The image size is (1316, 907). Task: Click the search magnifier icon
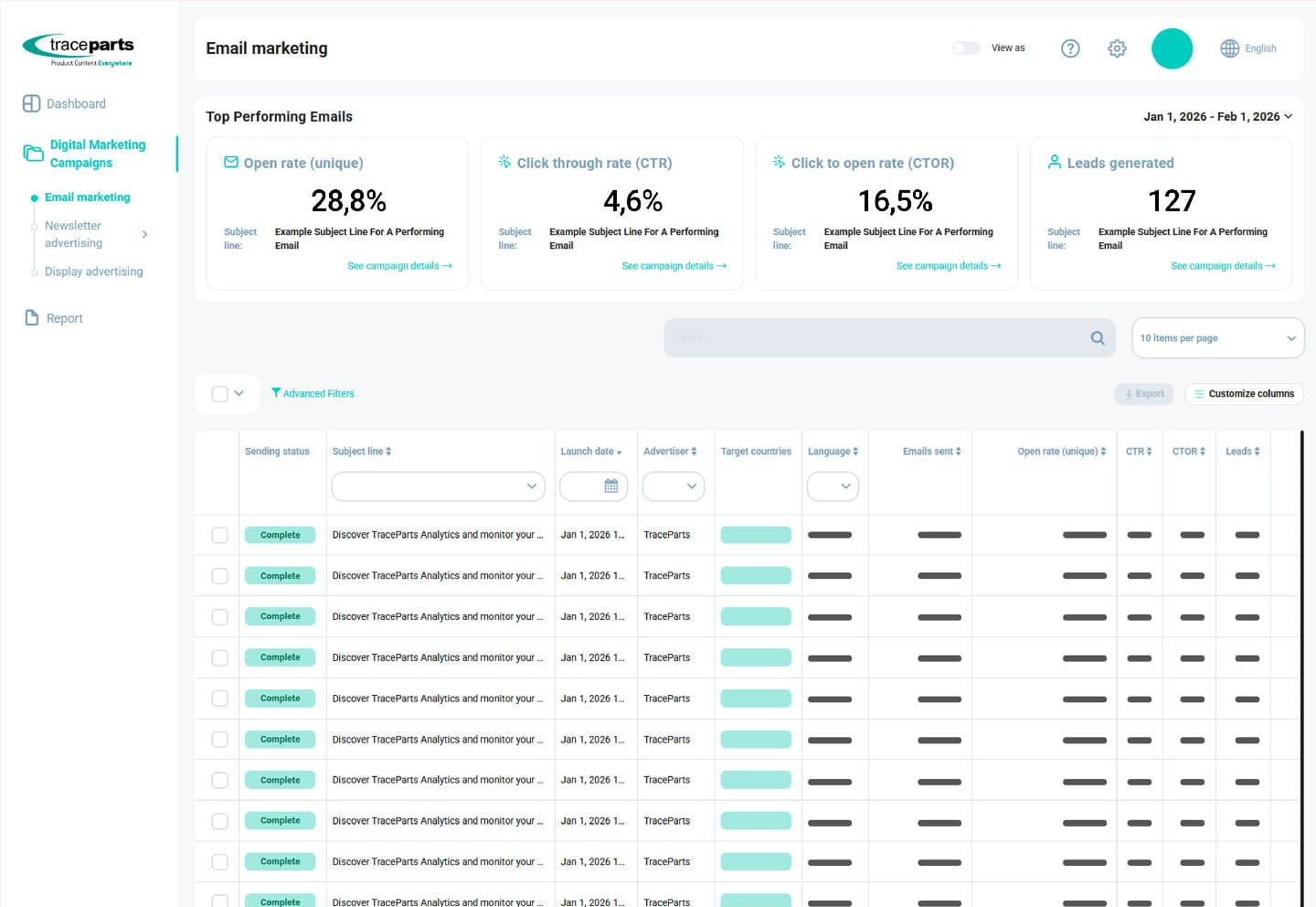pos(1098,338)
